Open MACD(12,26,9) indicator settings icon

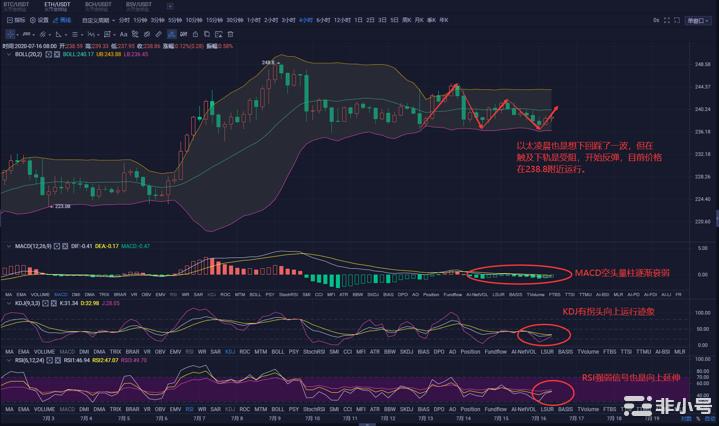click(x=57, y=246)
